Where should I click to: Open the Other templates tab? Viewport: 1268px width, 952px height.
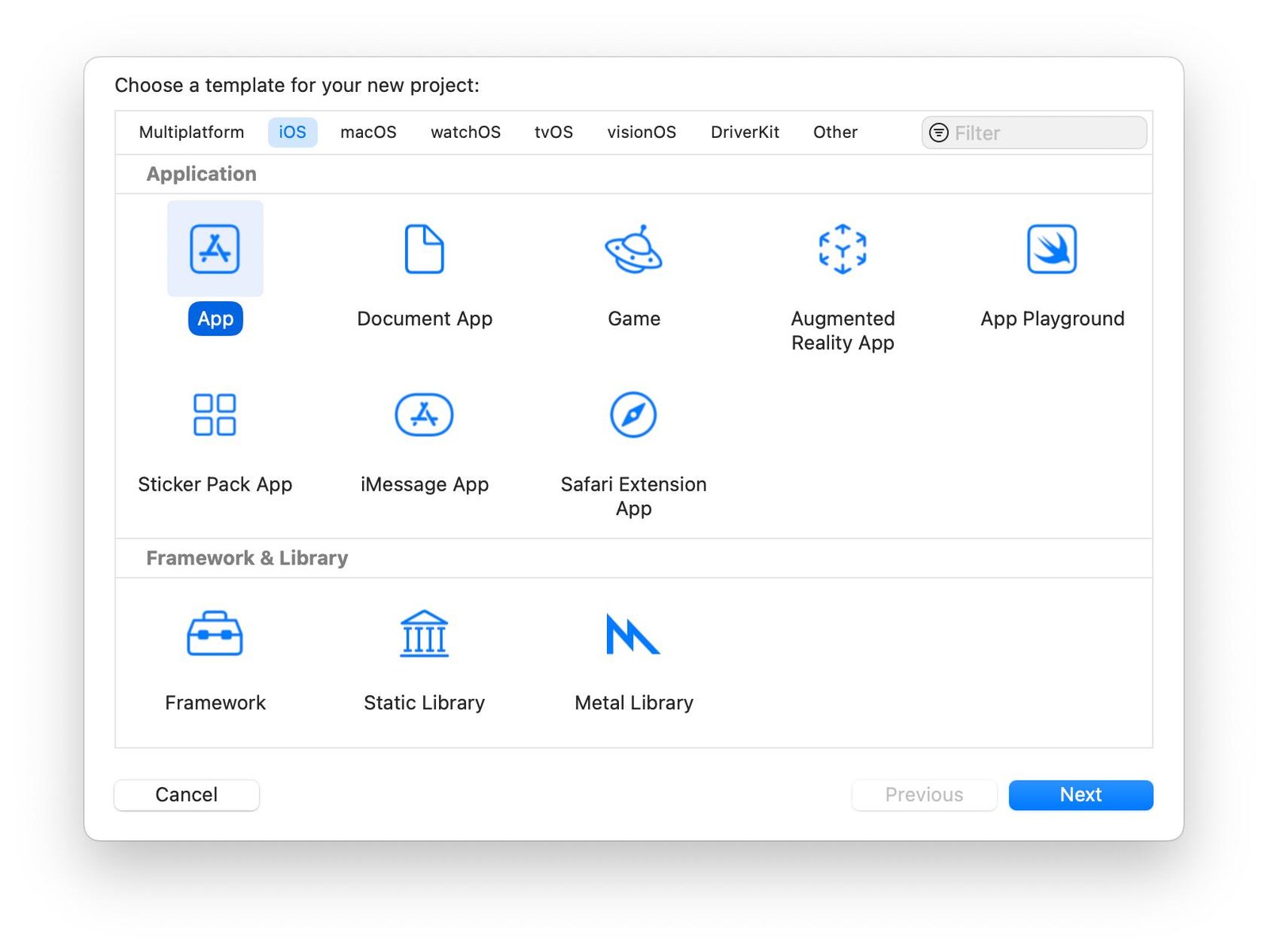tap(835, 132)
